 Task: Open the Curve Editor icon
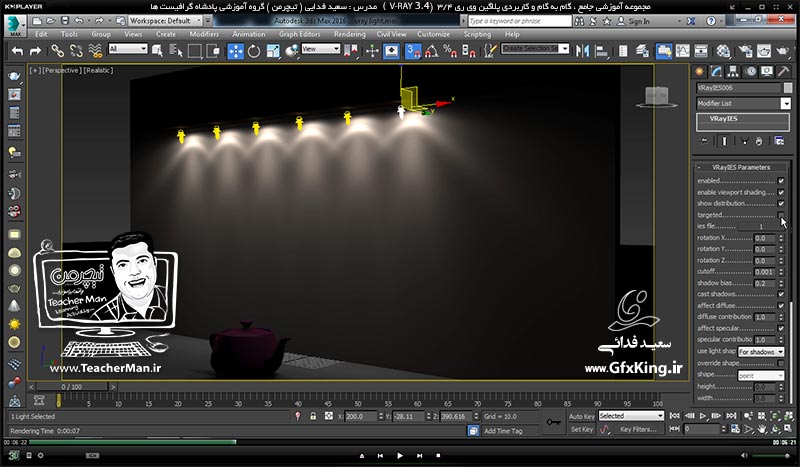point(682,51)
